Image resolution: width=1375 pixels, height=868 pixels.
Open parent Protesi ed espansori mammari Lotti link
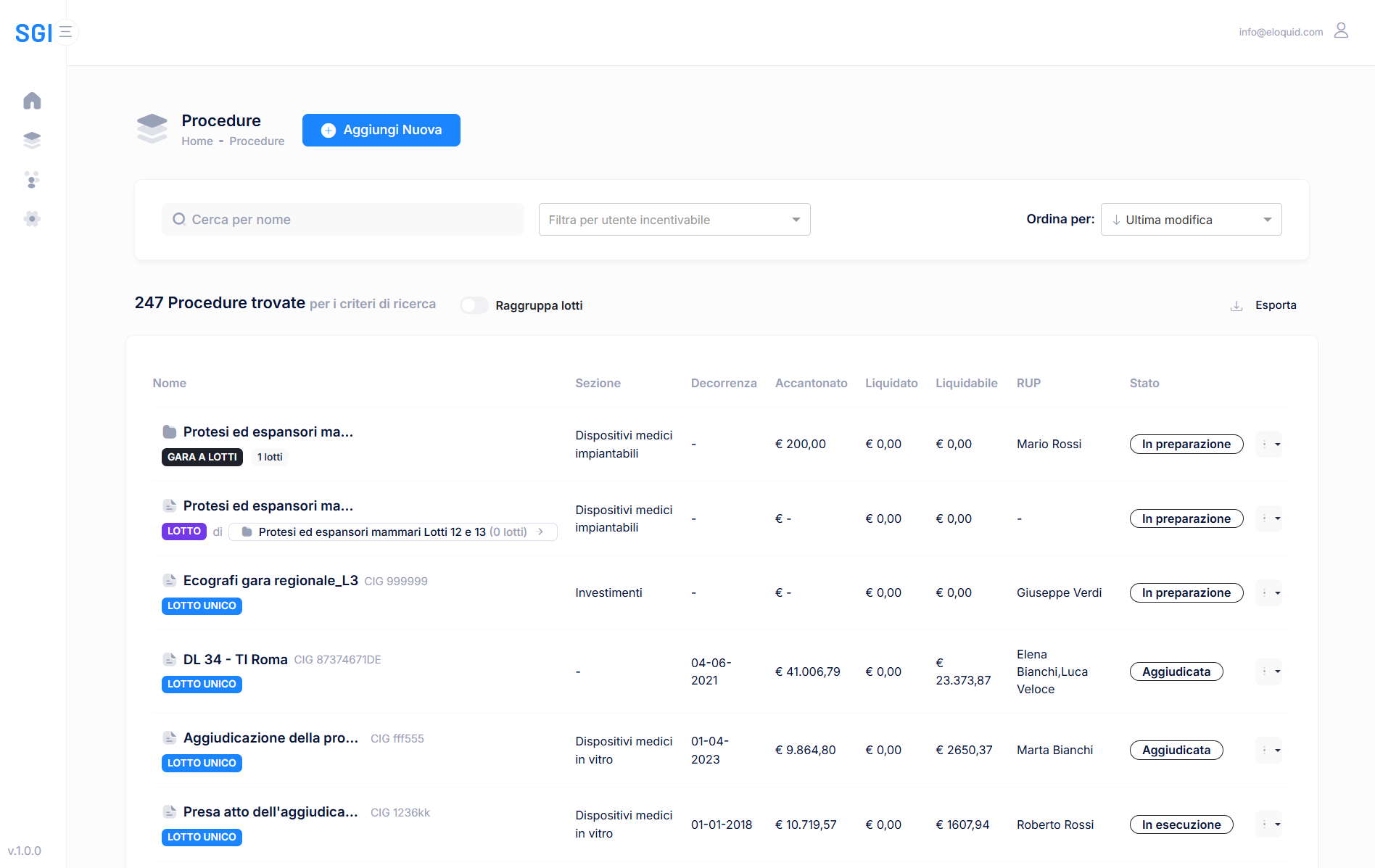392,532
